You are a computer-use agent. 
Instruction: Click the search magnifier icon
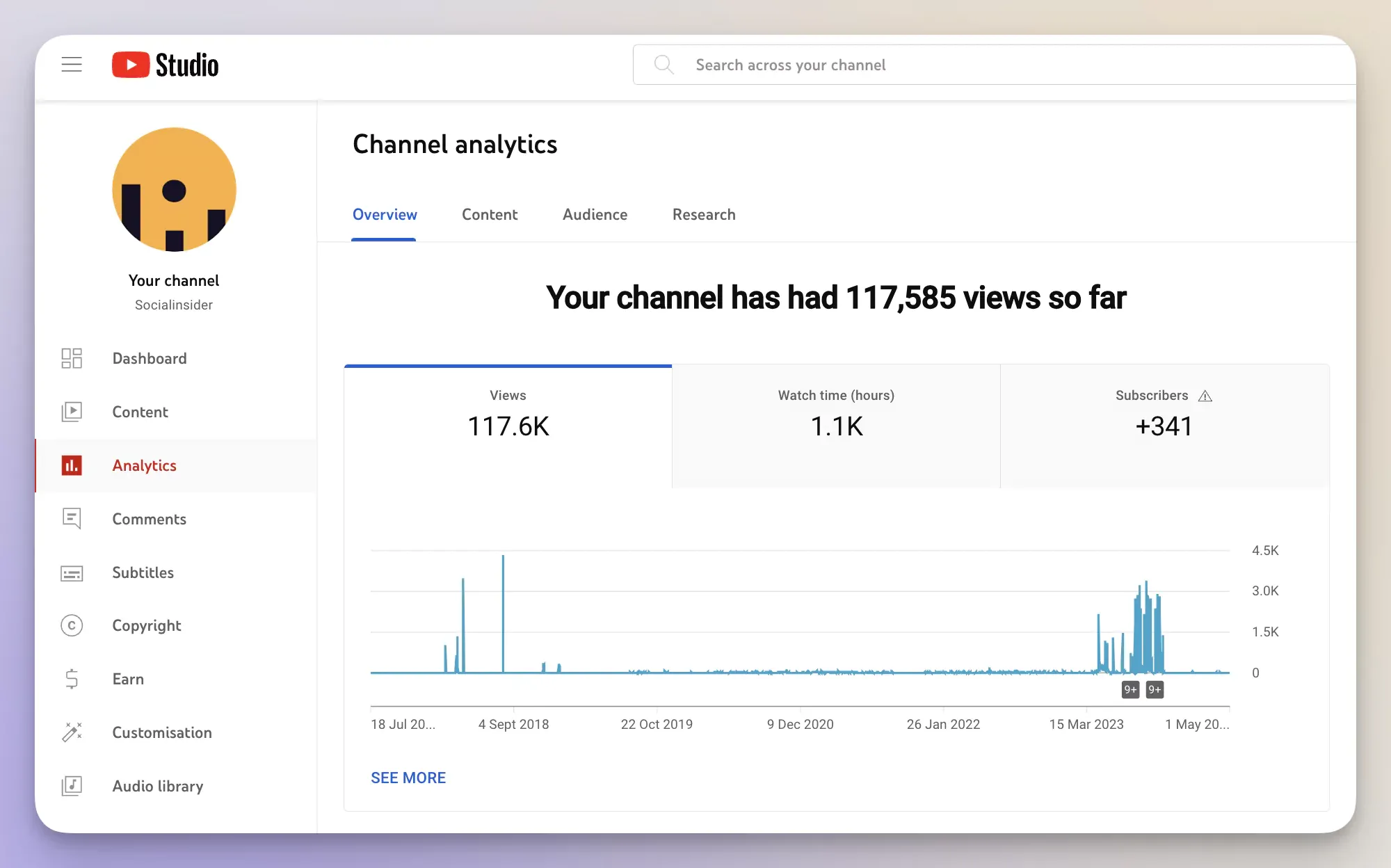pyautogui.click(x=664, y=65)
